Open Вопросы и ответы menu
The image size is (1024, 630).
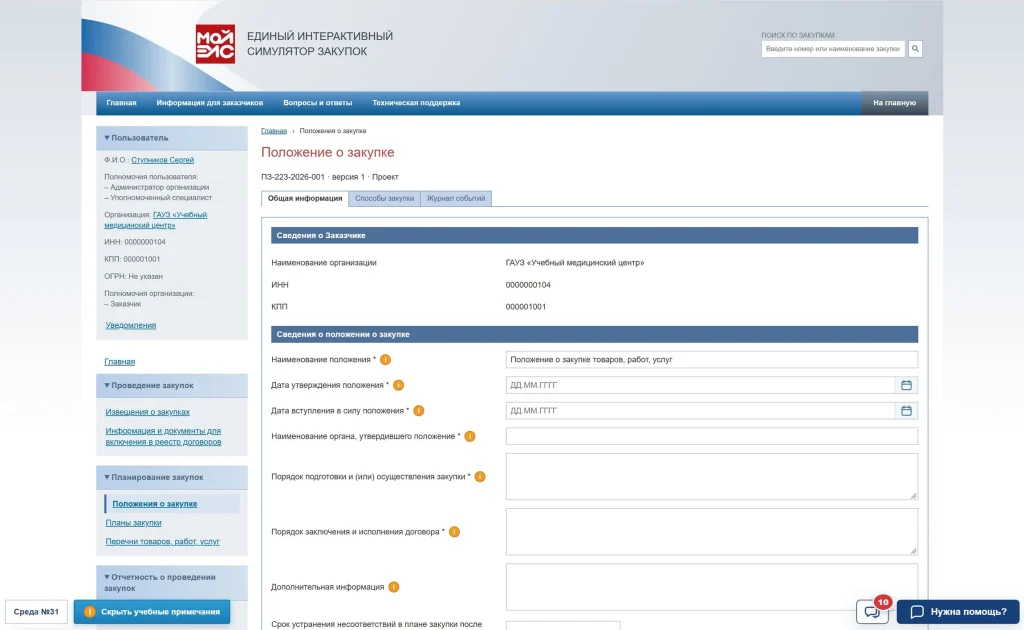(317, 102)
